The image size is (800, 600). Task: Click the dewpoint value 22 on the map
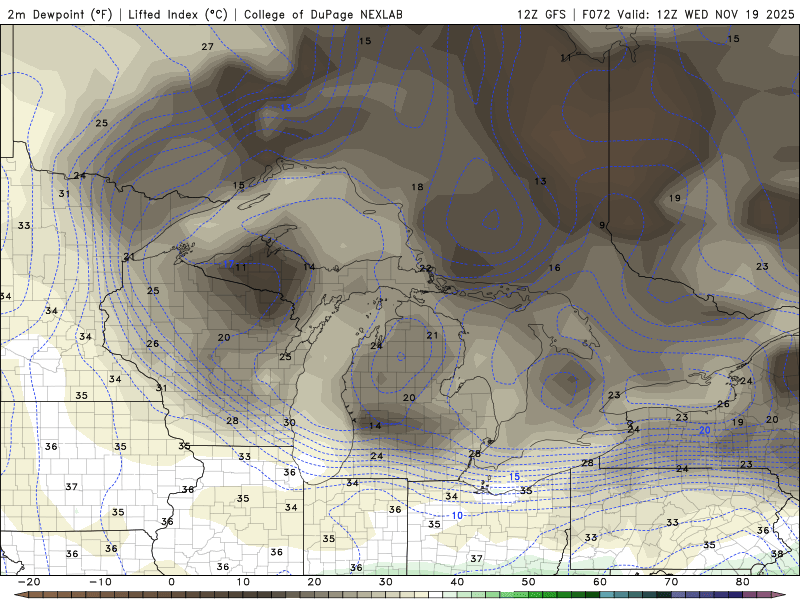click(426, 268)
